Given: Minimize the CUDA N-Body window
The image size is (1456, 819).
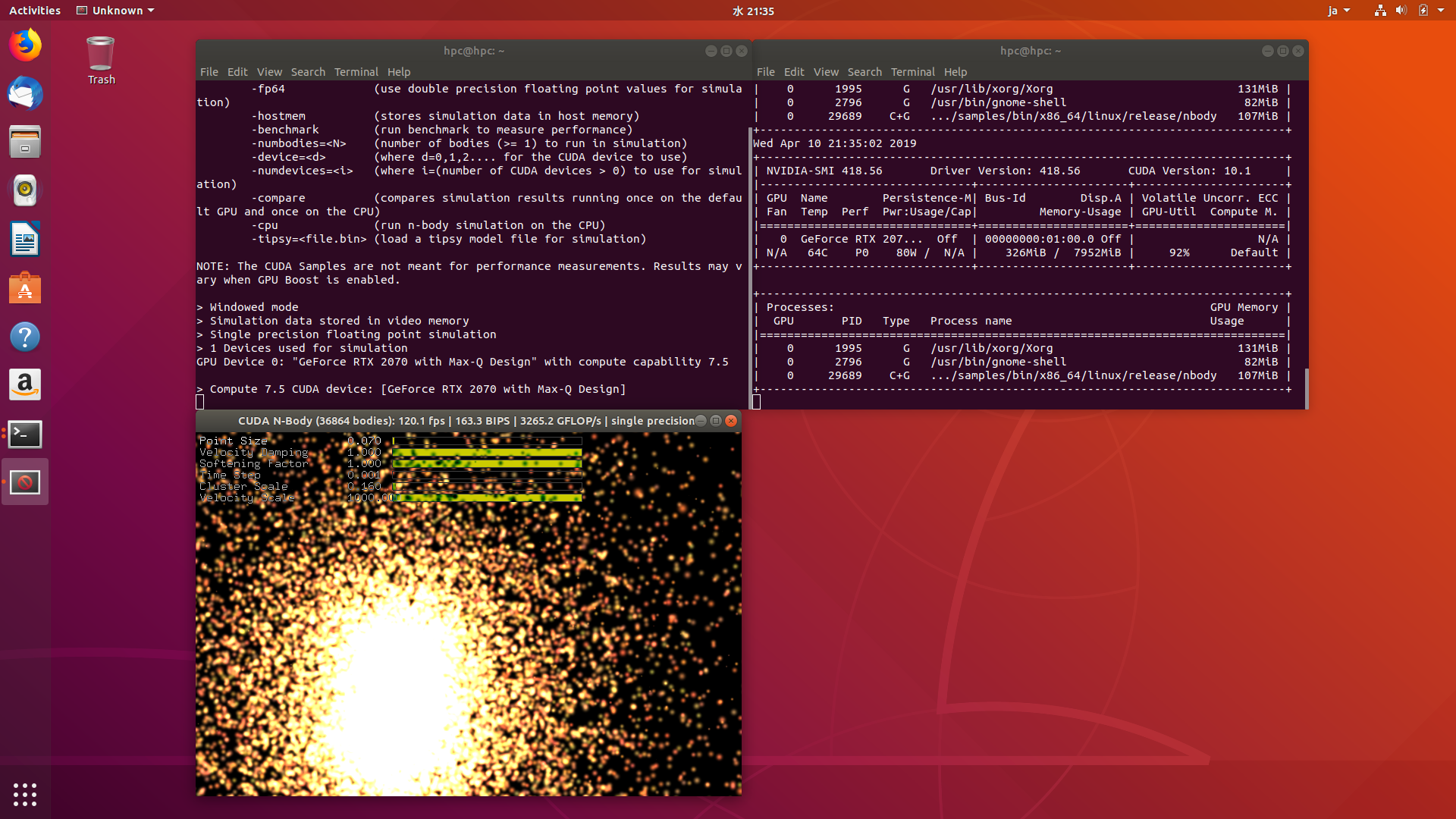Looking at the screenshot, I should 701,421.
